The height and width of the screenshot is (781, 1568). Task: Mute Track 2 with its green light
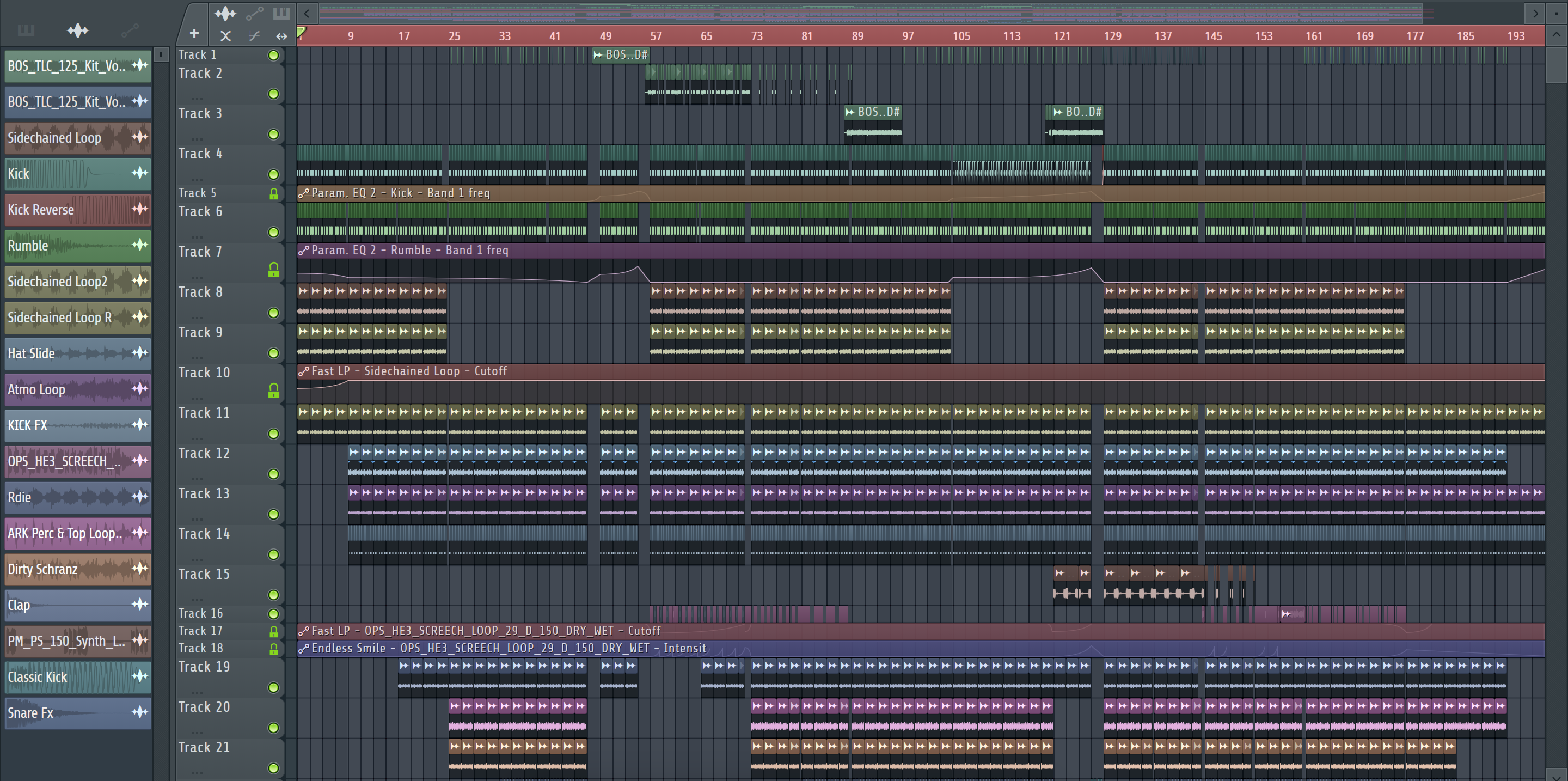(x=273, y=94)
